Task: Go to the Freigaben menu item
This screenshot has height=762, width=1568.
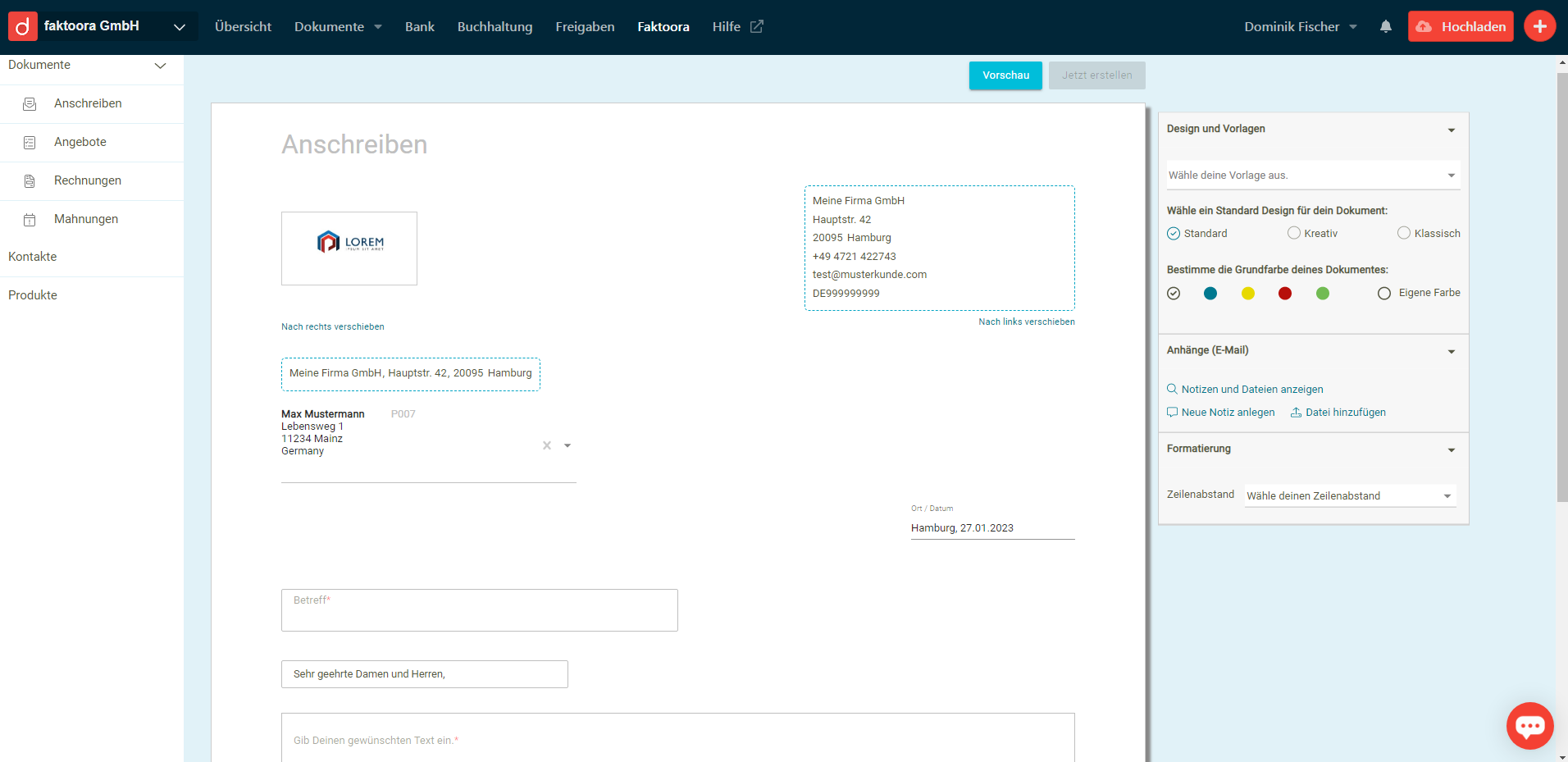Action: 585,27
